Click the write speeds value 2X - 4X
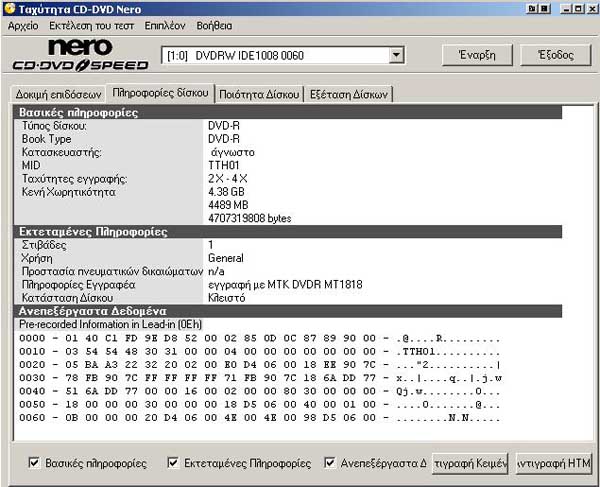The image size is (600, 487). point(228,179)
